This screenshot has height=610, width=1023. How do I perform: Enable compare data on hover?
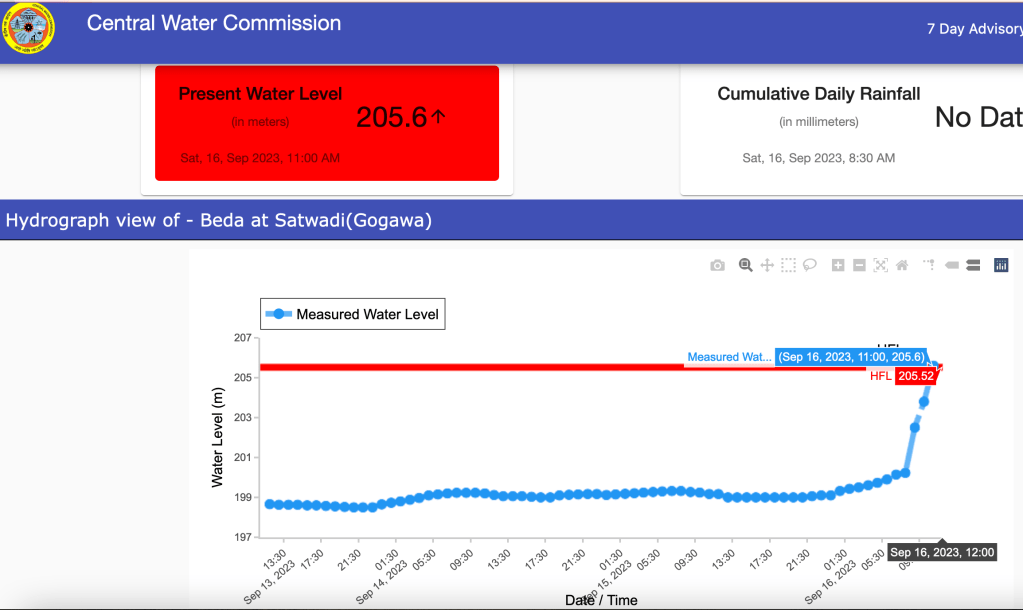pos(973,265)
